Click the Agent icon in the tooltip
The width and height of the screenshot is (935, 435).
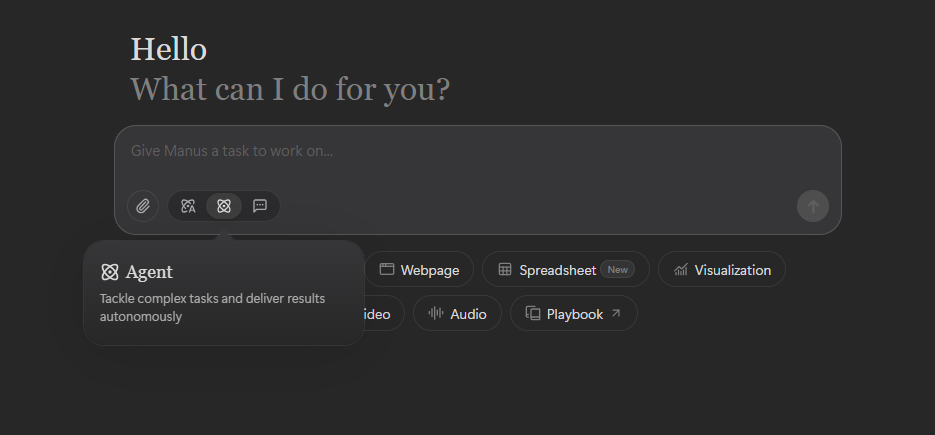pyautogui.click(x=110, y=272)
